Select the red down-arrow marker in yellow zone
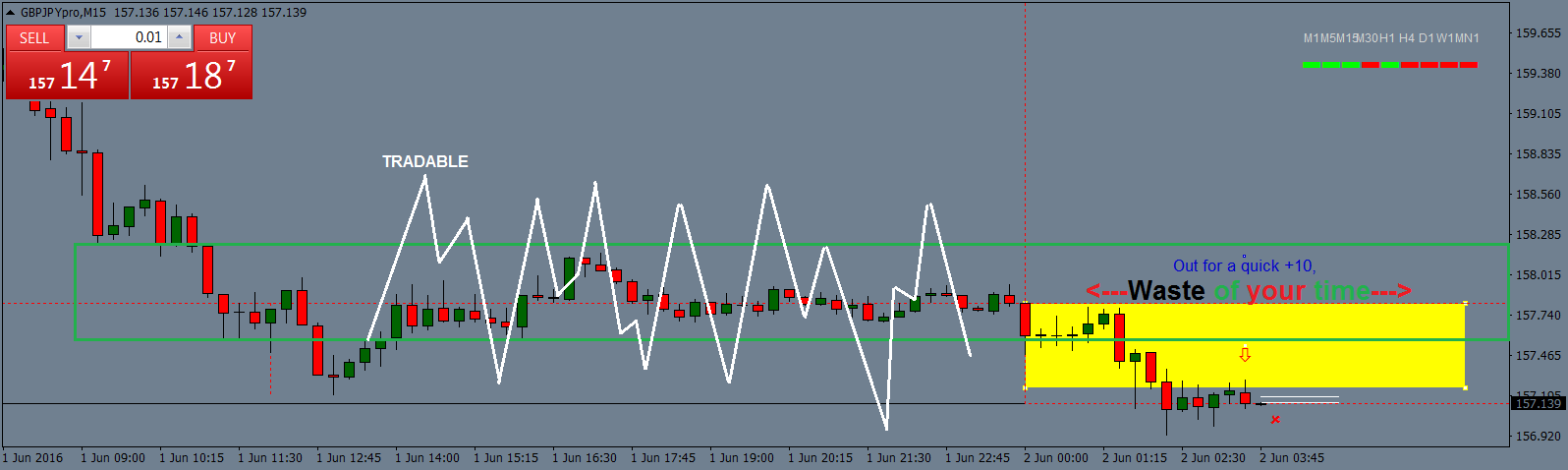Image resolution: width=1568 pixels, height=470 pixels. (x=1245, y=354)
